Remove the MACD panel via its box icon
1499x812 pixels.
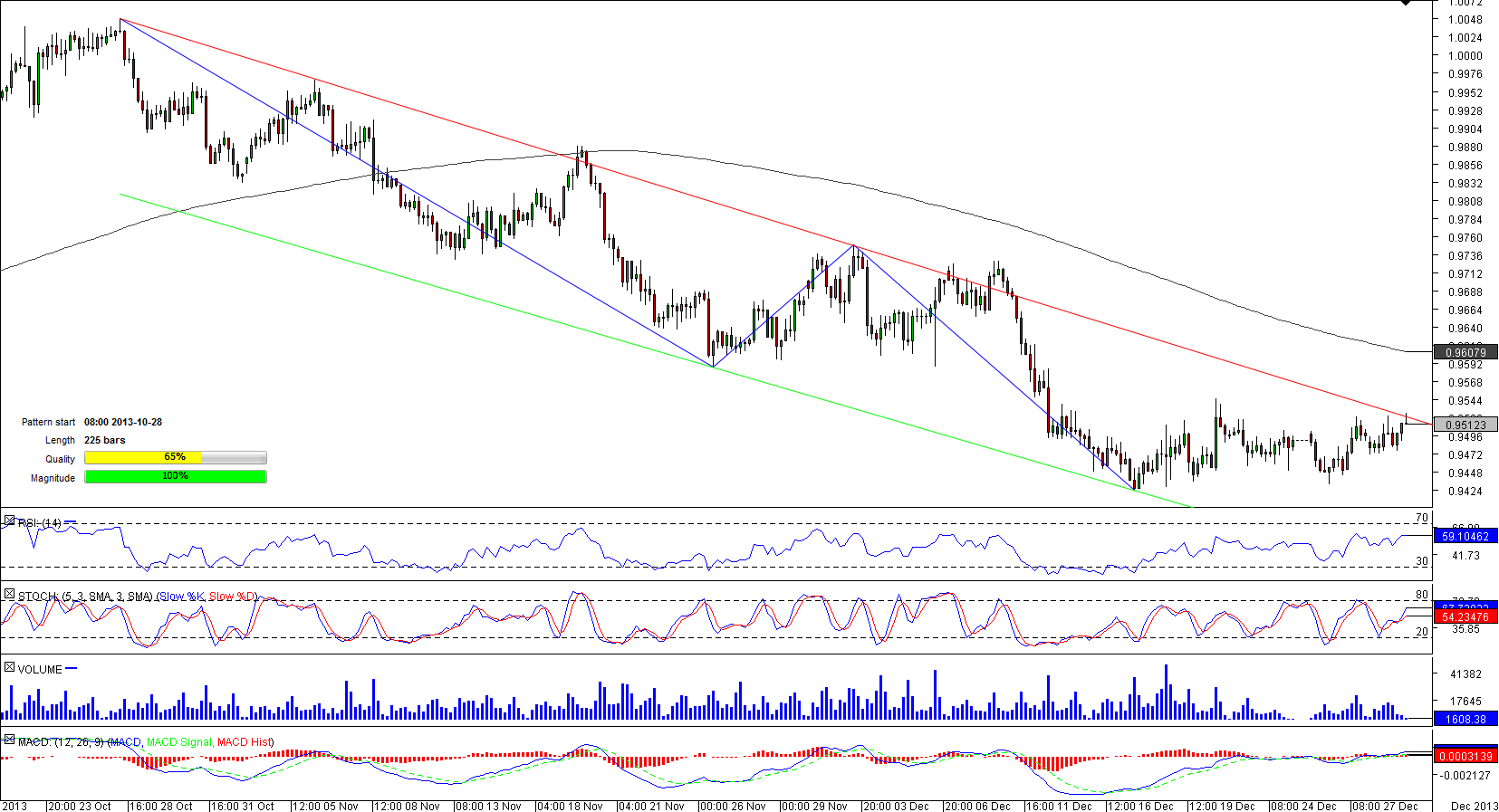click(x=9, y=740)
